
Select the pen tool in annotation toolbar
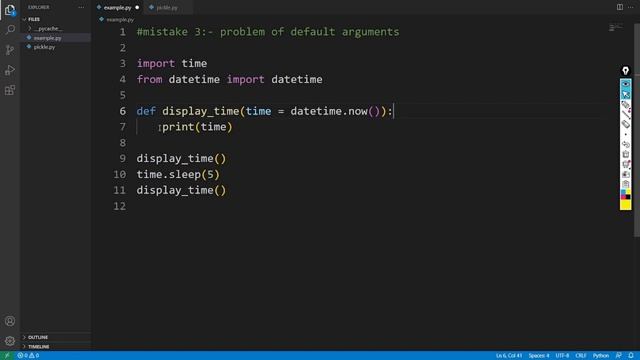click(626, 105)
